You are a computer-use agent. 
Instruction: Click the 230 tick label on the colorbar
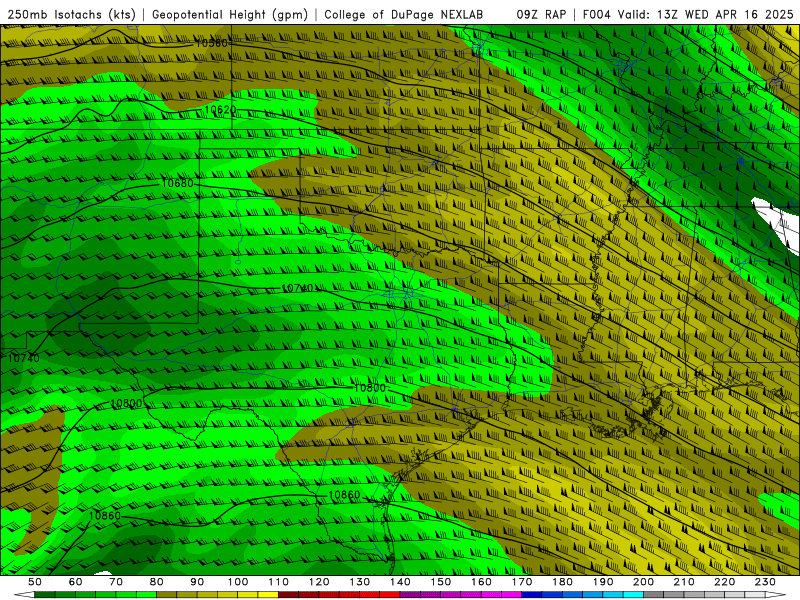[x=765, y=582]
